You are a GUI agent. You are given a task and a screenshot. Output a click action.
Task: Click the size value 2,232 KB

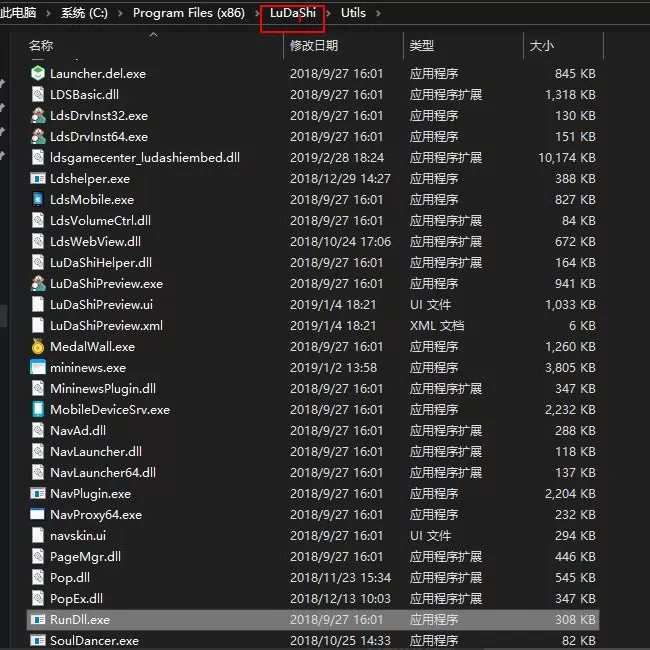(570, 410)
